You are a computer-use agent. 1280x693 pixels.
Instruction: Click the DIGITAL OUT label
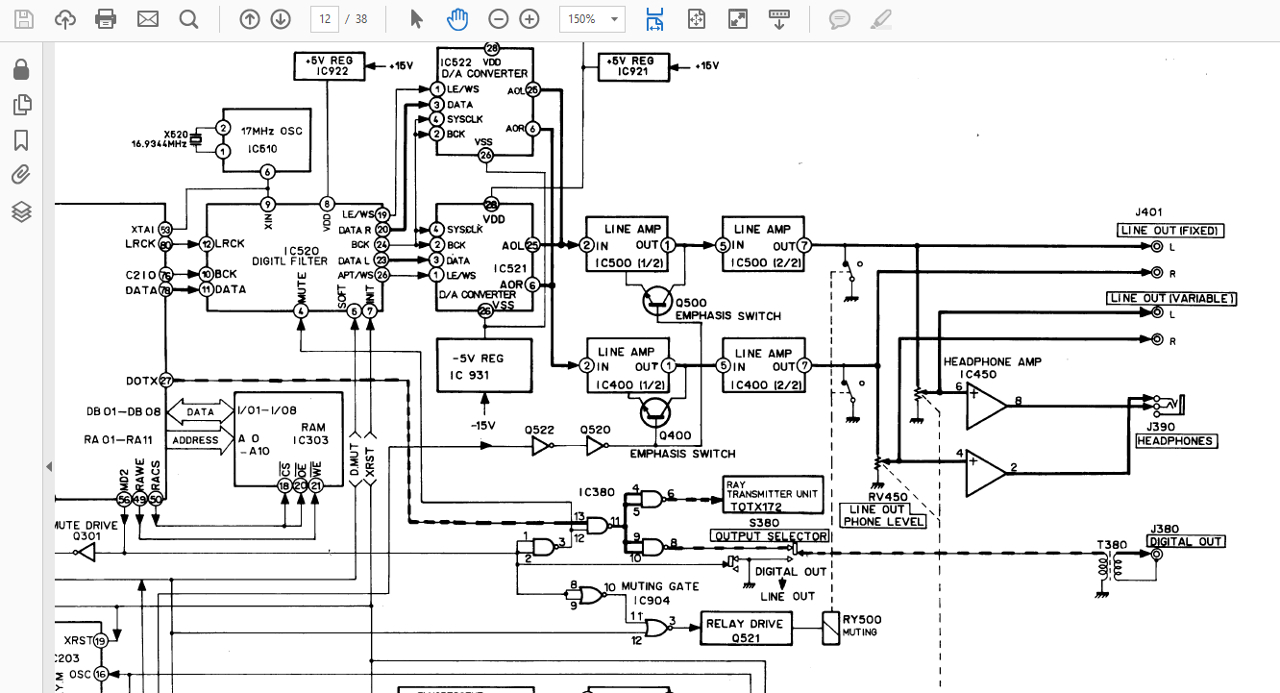point(1186,542)
